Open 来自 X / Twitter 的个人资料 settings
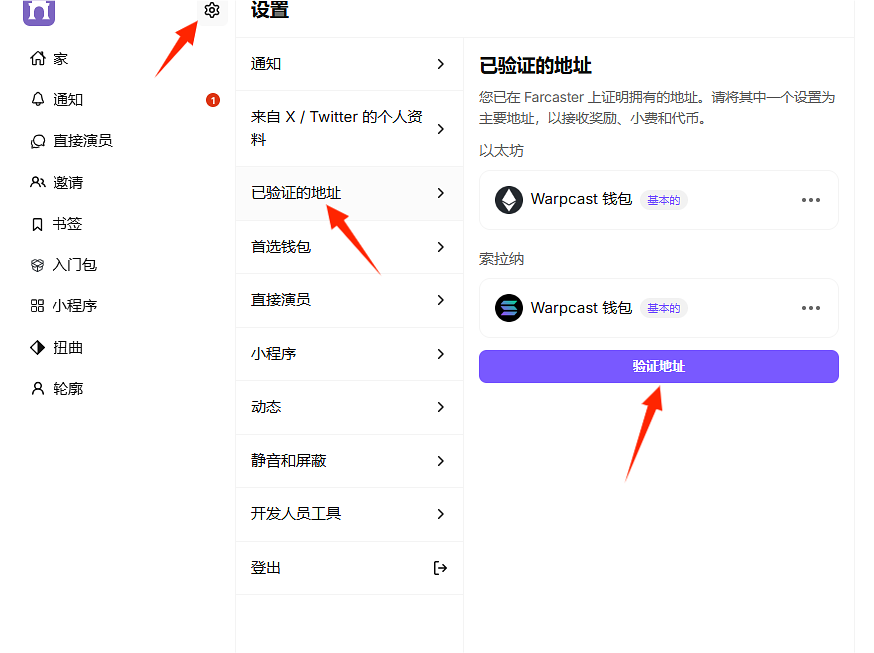Viewport: 874px width, 653px height. 336,128
